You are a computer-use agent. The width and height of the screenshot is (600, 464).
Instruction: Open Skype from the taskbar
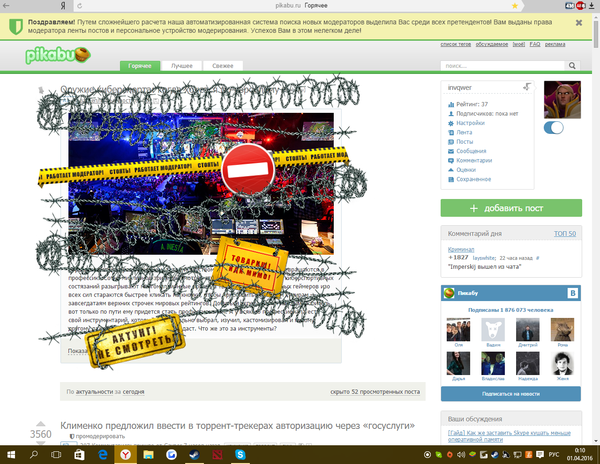click(240, 455)
